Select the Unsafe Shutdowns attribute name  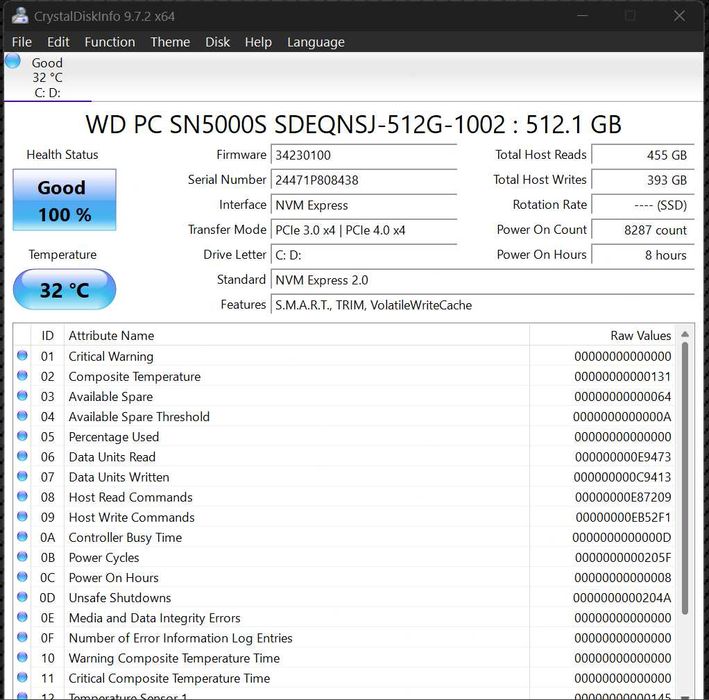click(x=120, y=598)
